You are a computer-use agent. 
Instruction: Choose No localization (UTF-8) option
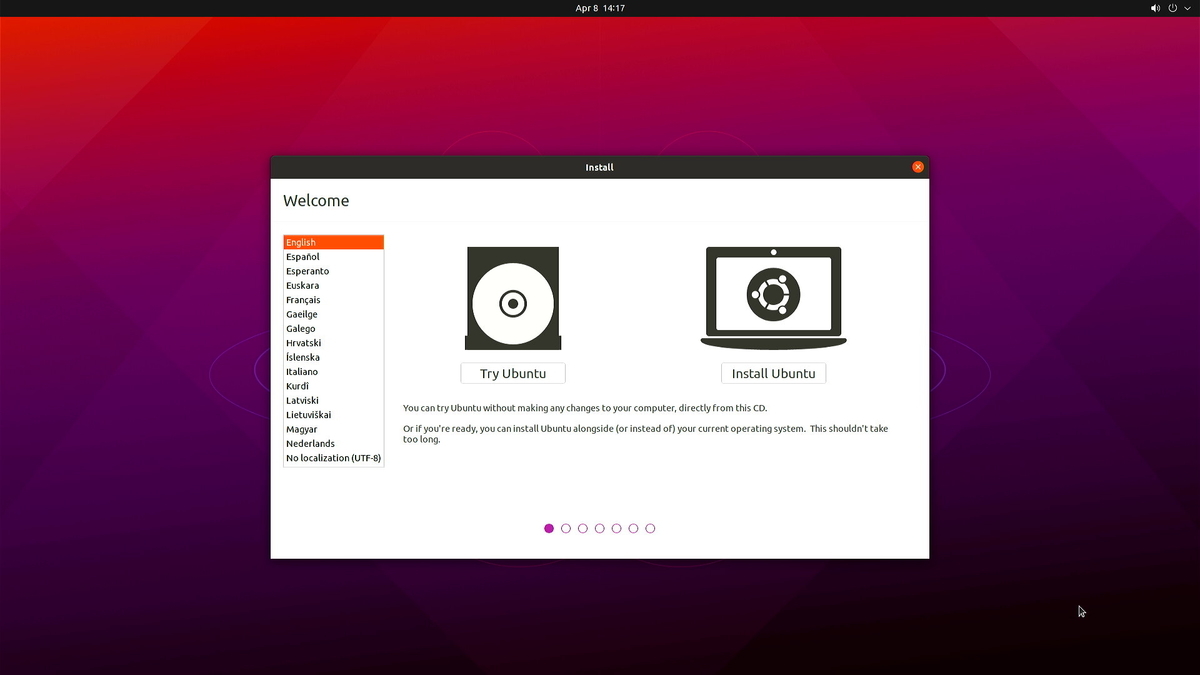334,458
